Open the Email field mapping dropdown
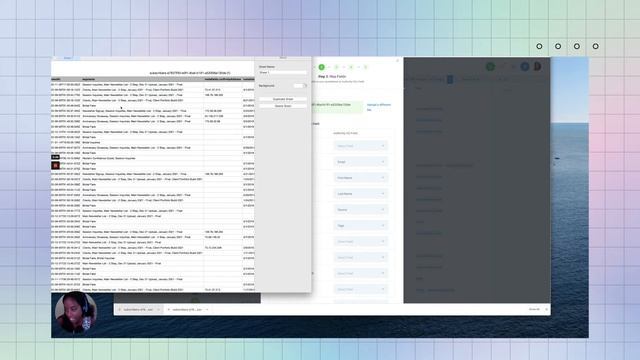 360,162
